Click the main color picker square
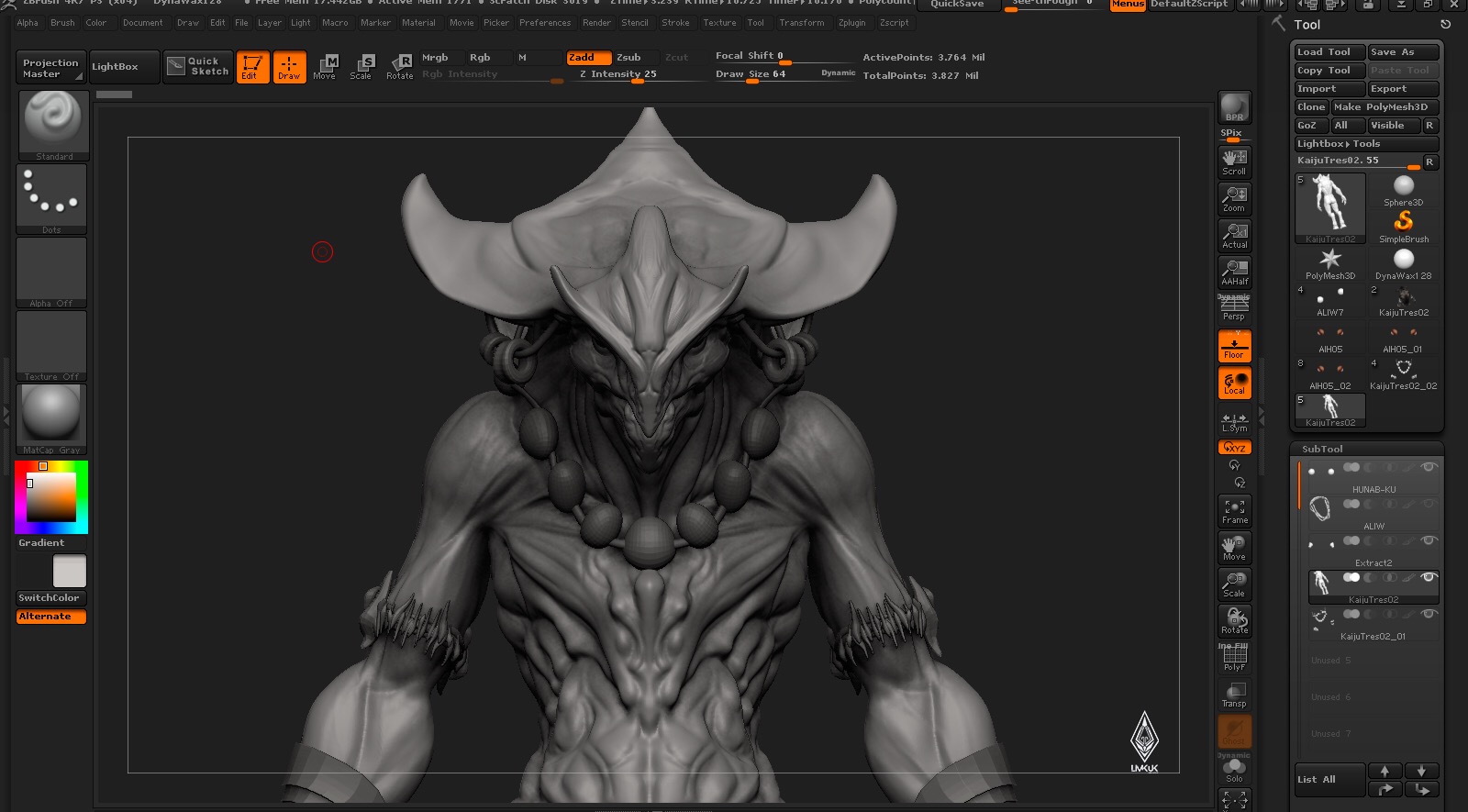The width and height of the screenshot is (1468, 812). tap(51, 496)
